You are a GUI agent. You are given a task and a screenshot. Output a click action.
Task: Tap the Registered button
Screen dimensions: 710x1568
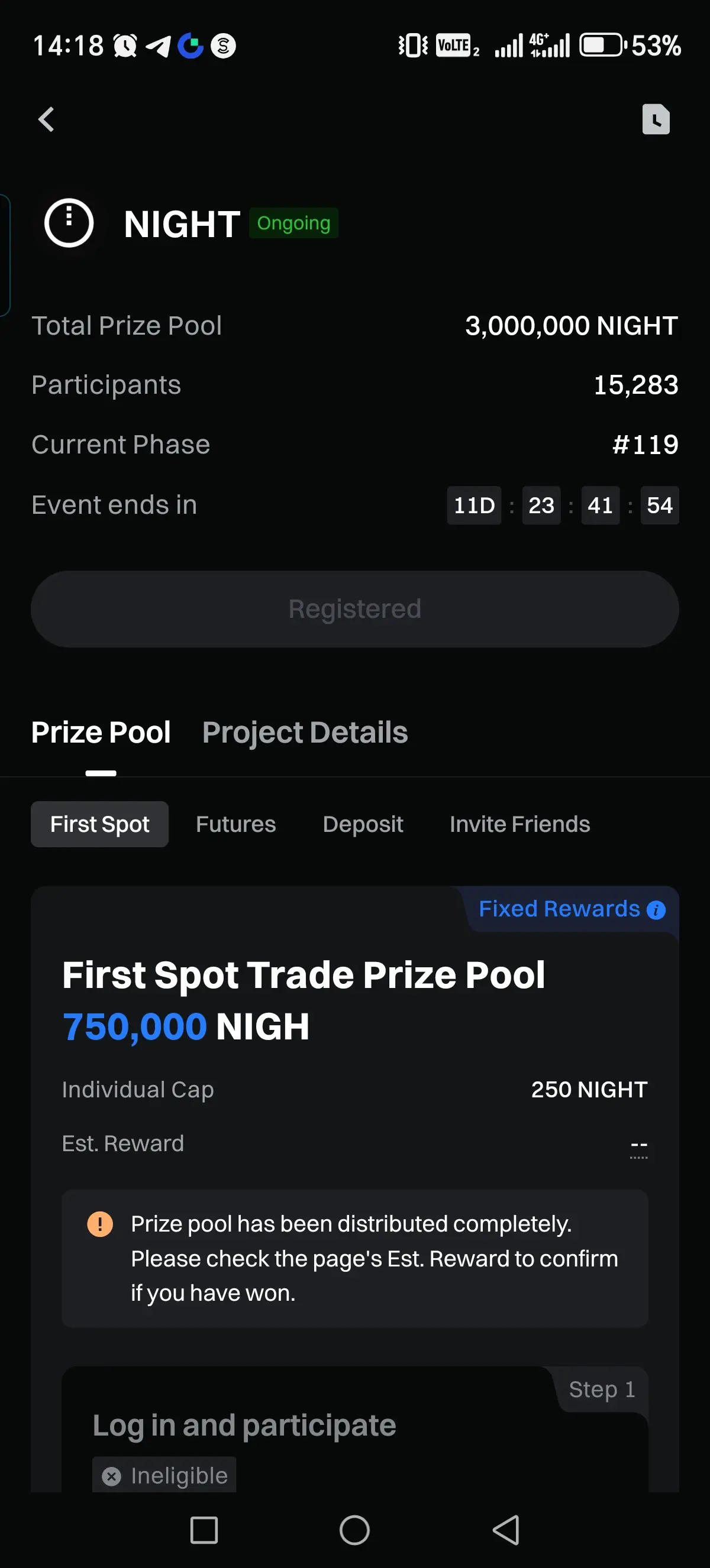click(355, 609)
